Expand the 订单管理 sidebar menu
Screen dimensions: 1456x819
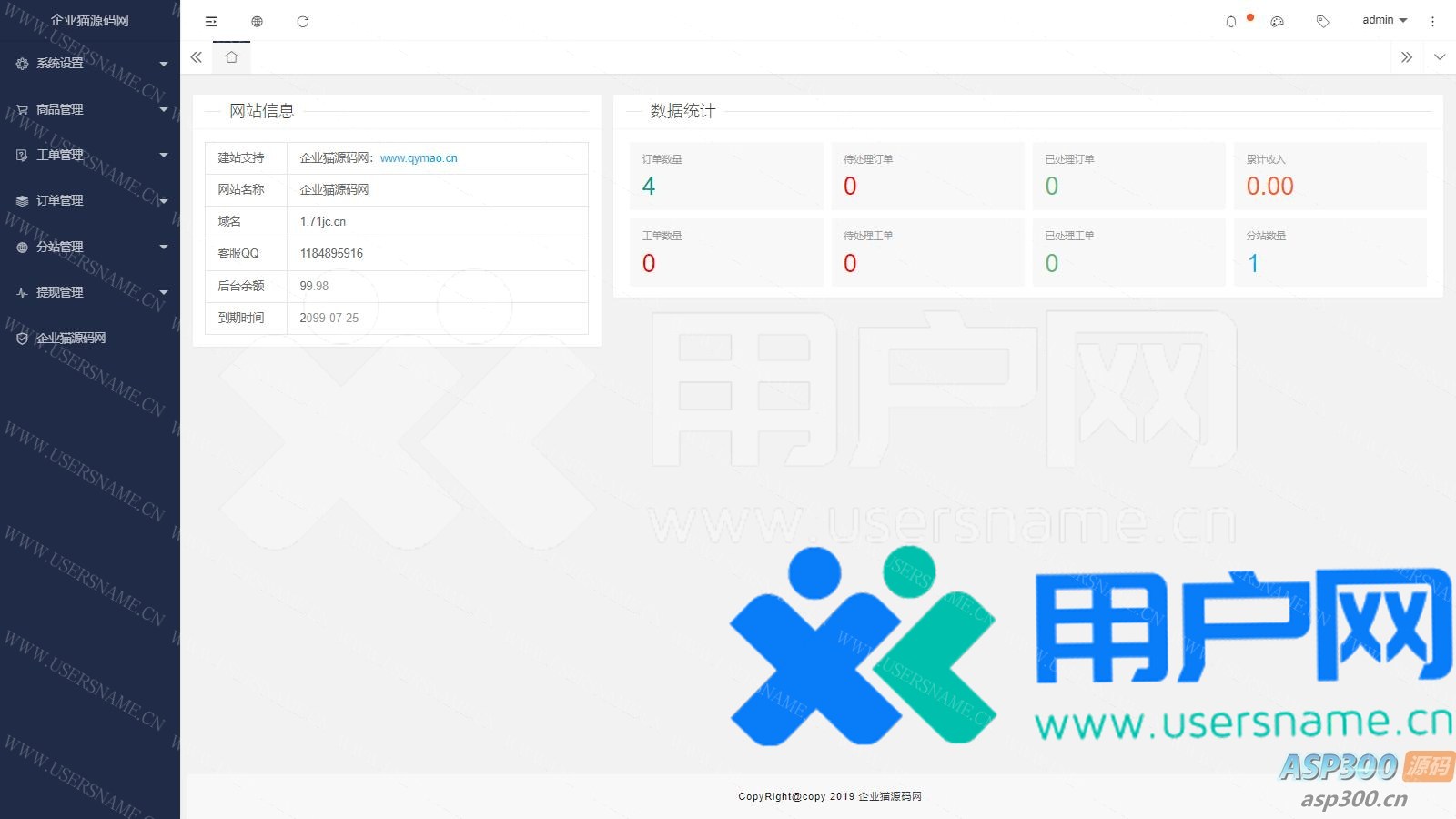(x=90, y=200)
